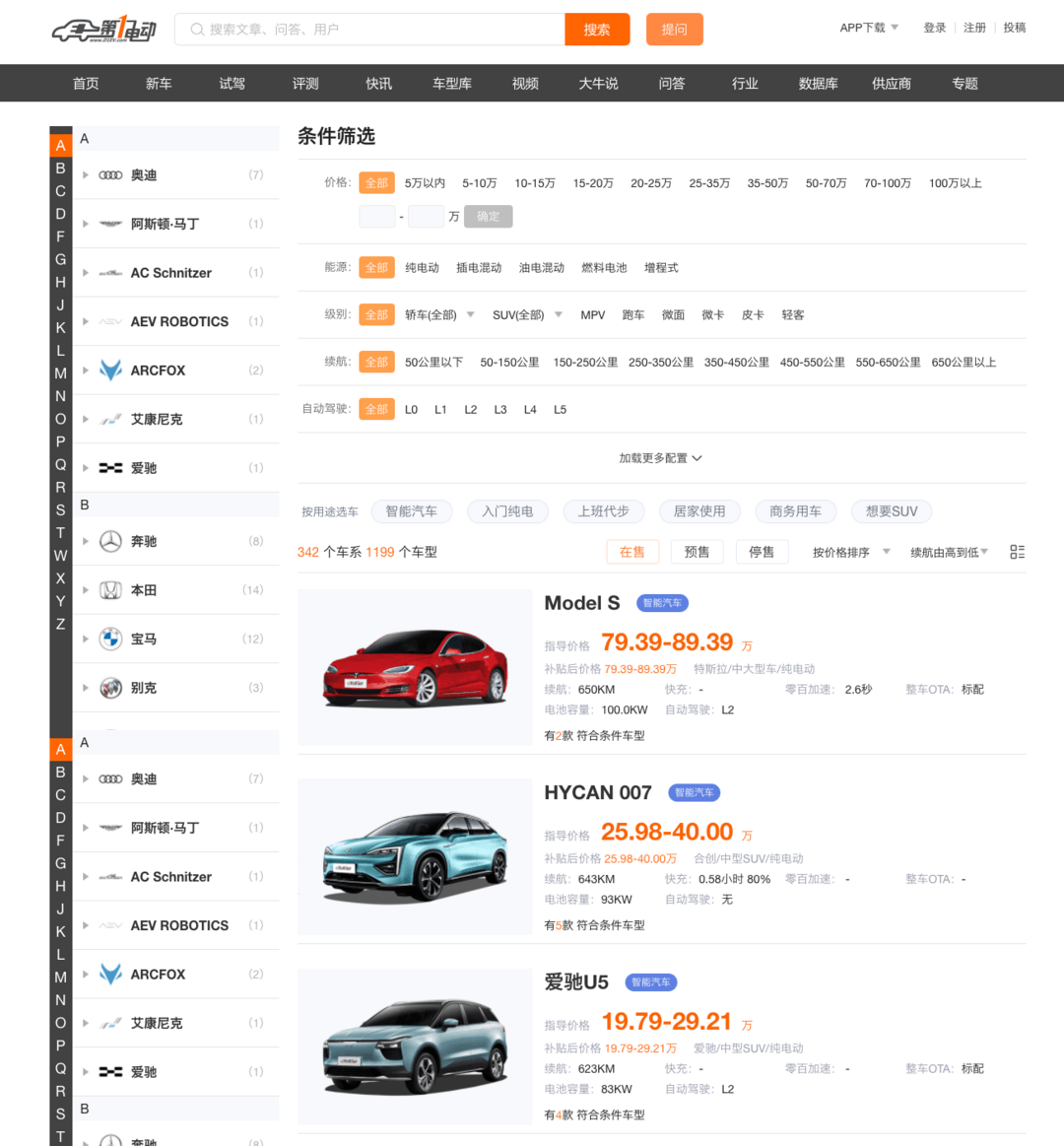The image size is (1064, 1146).
Task: Click the grey 确定 price confirm button
Action: pyautogui.click(x=488, y=217)
